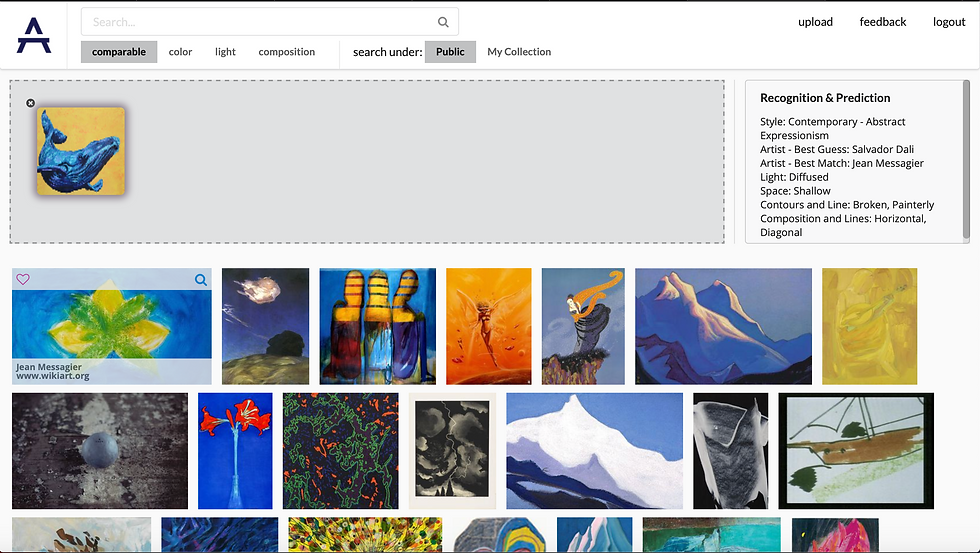Open the brown brushstroke with green leaves painting
This screenshot has width=980, height=553.
pyautogui.click(x=856, y=451)
